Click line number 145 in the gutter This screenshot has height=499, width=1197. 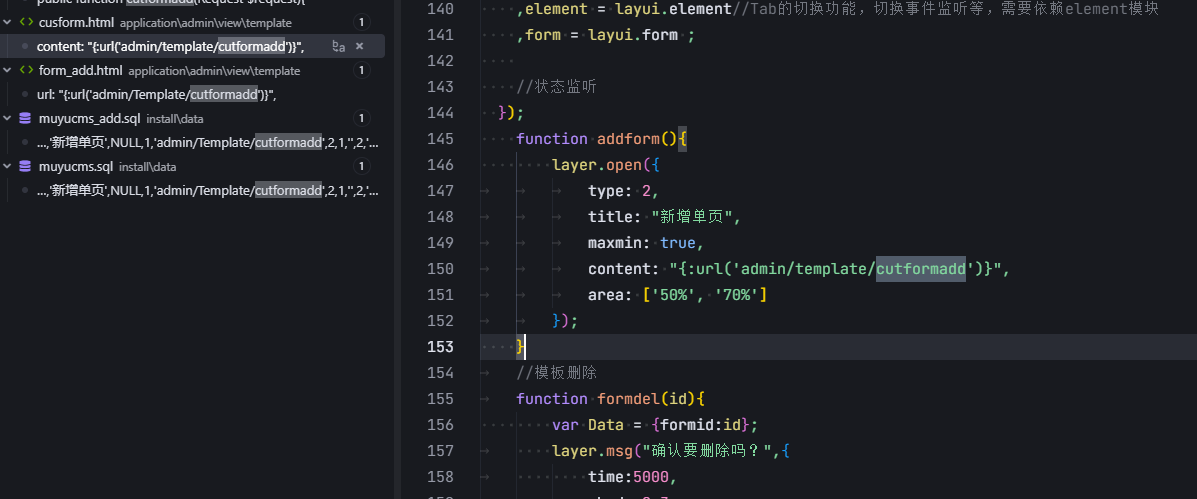click(x=439, y=138)
